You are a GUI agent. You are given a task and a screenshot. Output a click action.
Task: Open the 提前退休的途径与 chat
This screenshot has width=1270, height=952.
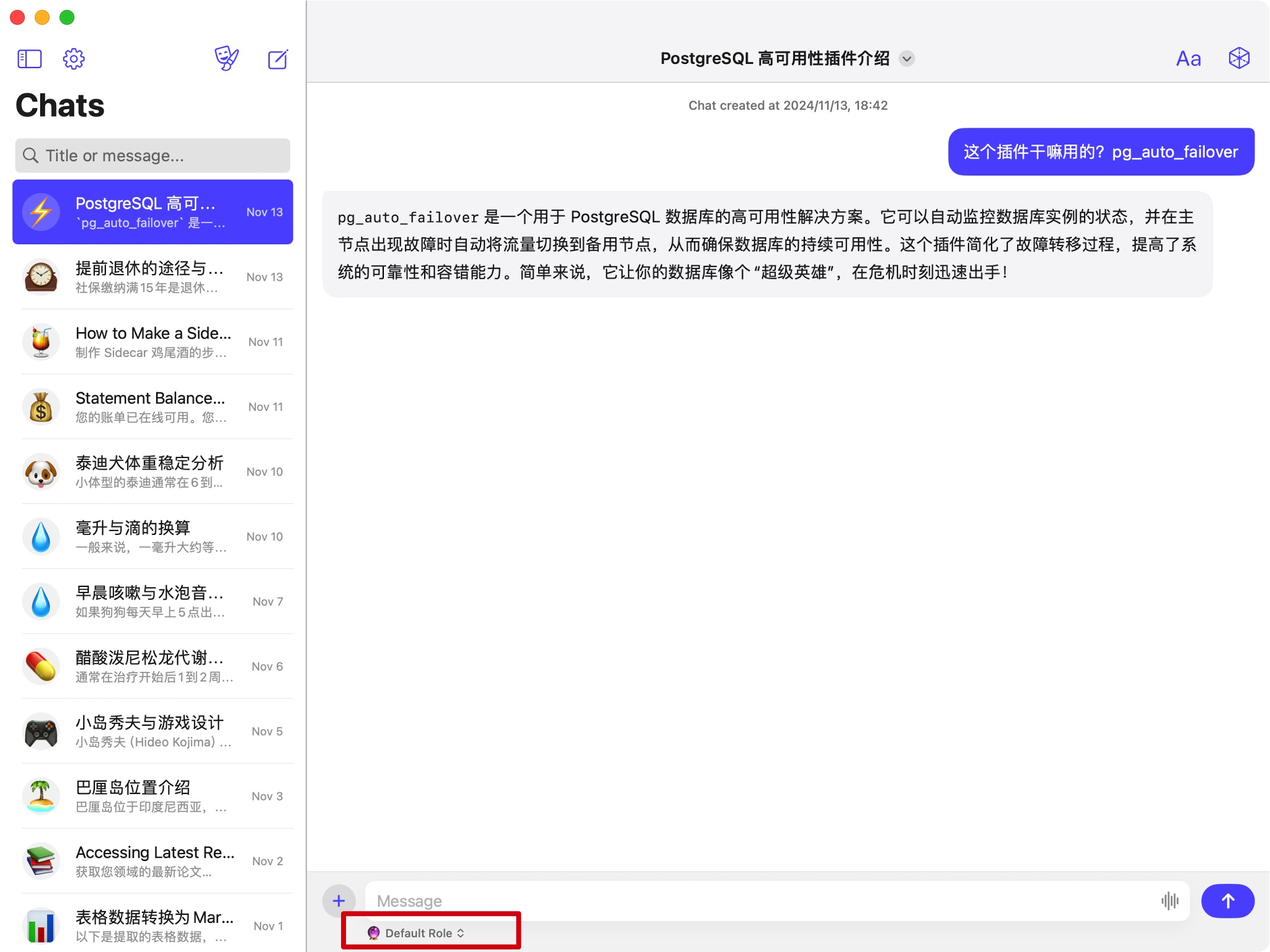click(x=153, y=277)
